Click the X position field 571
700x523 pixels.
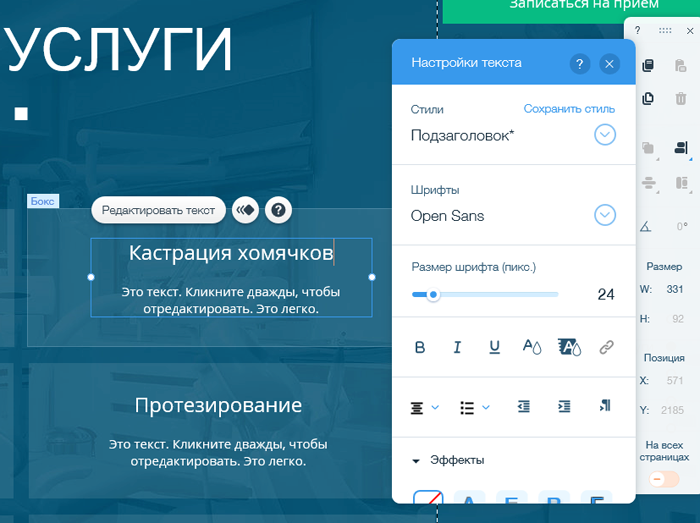675,381
